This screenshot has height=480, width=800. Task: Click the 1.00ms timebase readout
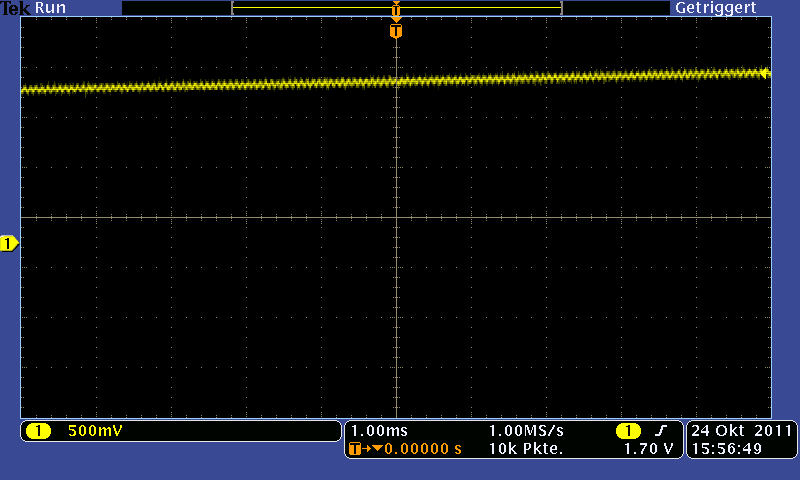379,431
